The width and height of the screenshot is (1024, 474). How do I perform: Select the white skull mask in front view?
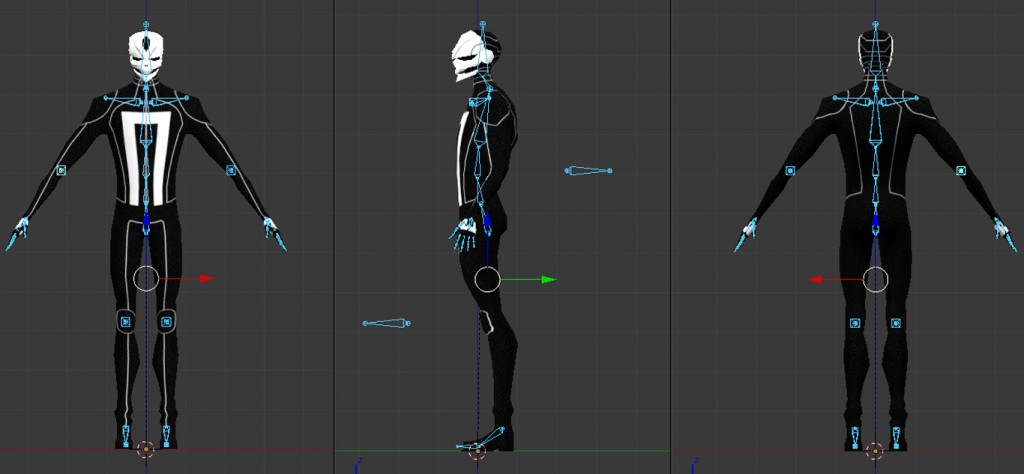(x=146, y=55)
